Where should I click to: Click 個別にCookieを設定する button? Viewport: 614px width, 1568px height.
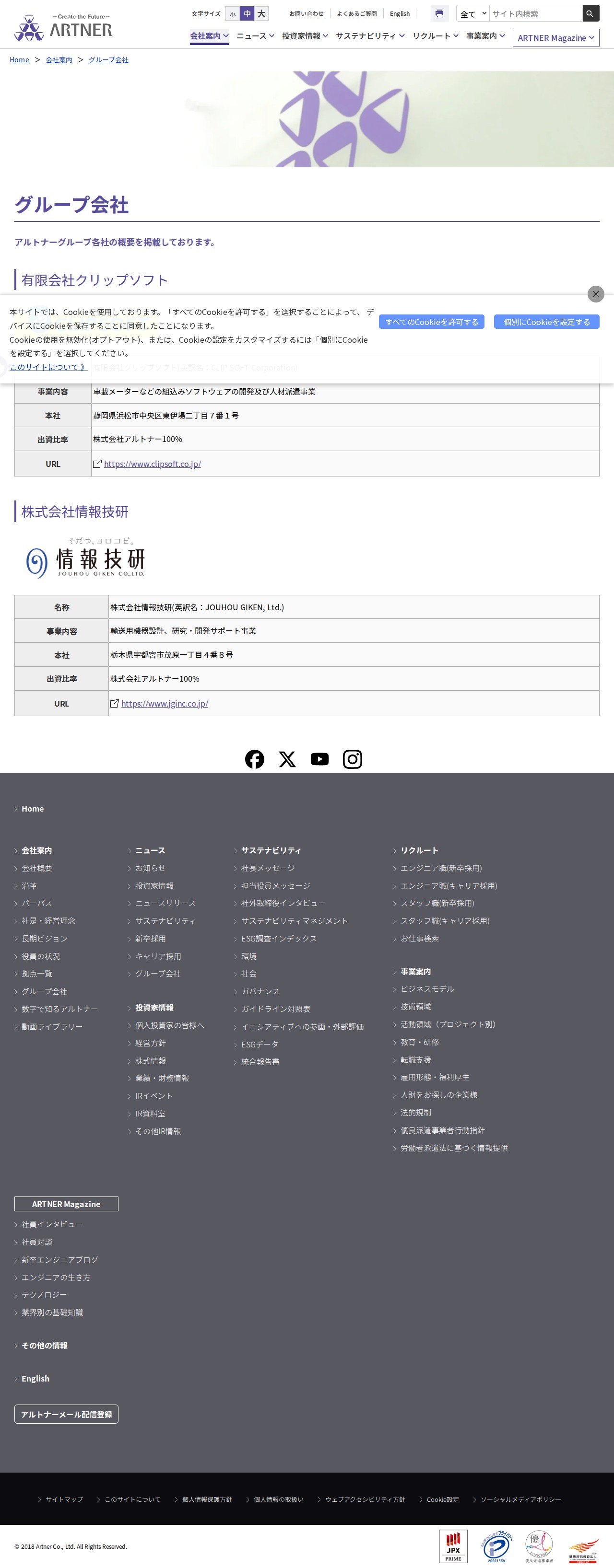(x=546, y=322)
